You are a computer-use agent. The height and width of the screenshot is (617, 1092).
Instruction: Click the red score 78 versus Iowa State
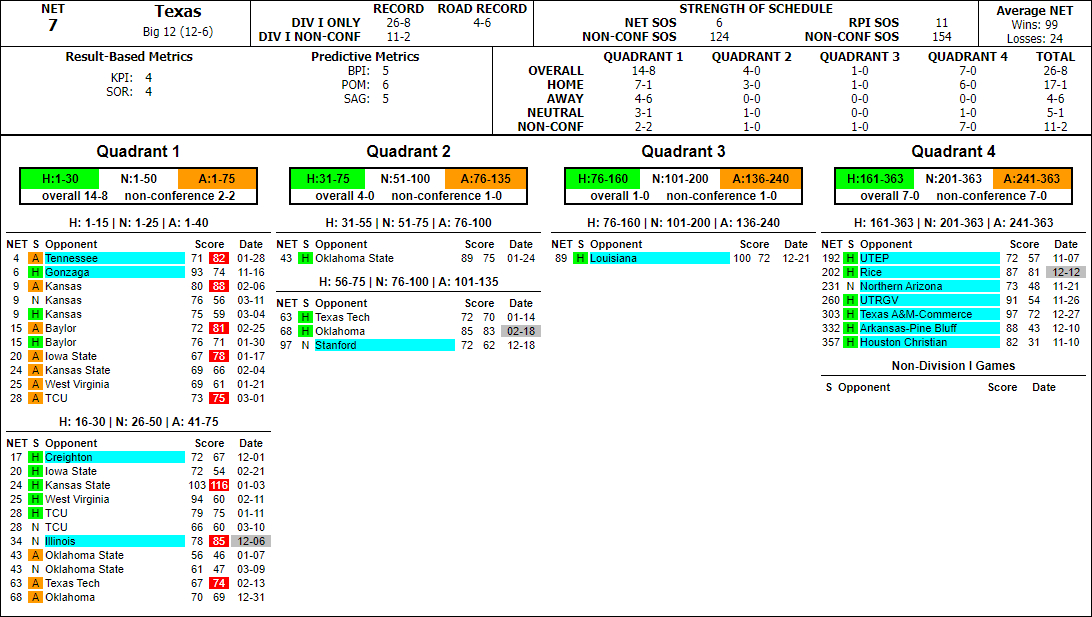pyautogui.click(x=219, y=356)
